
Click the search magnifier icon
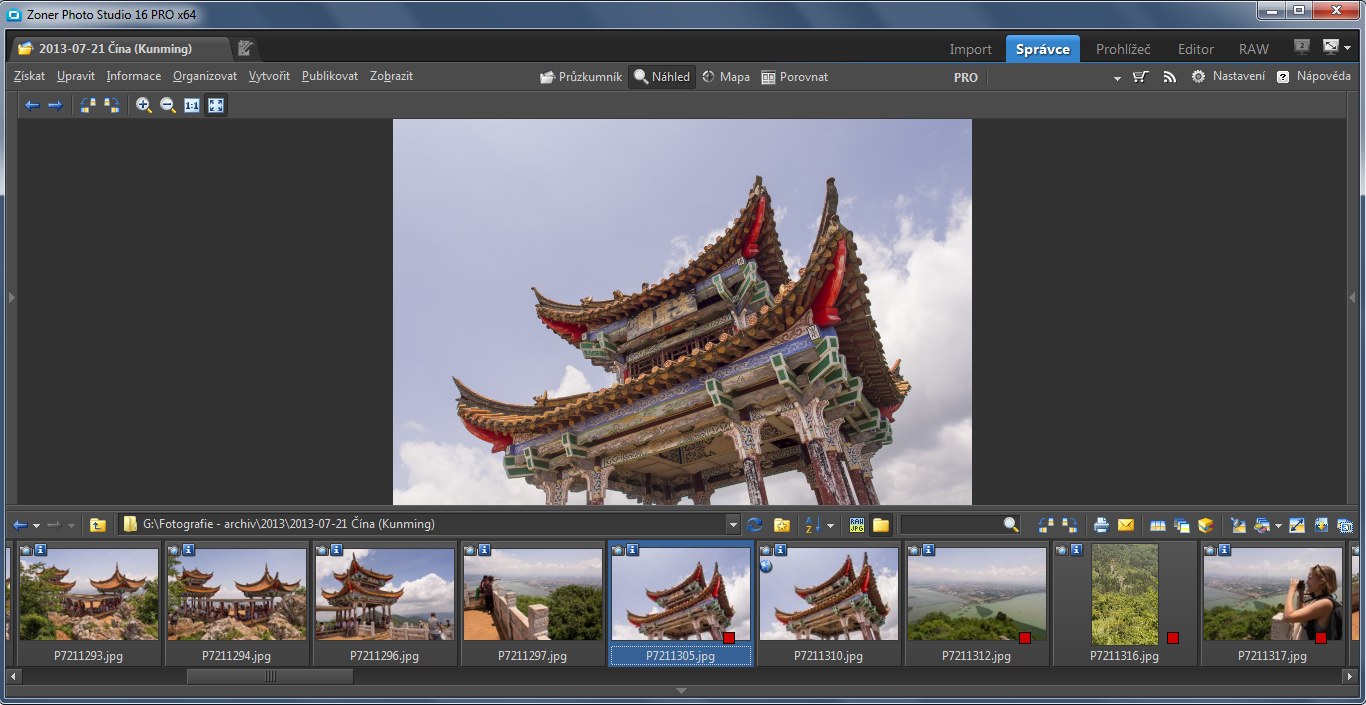[x=1011, y=525]
